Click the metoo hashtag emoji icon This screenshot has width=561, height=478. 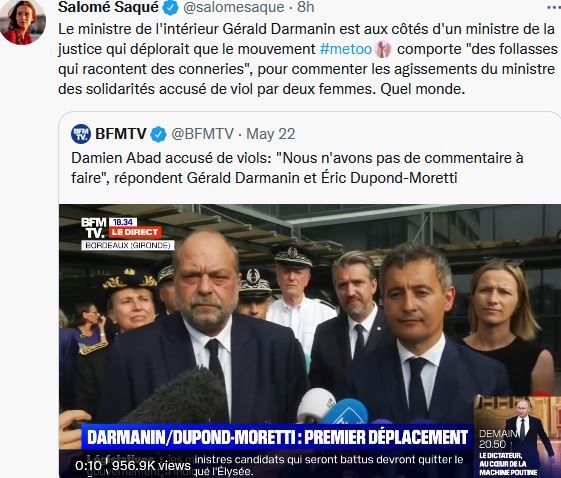(x=383, y=49)
